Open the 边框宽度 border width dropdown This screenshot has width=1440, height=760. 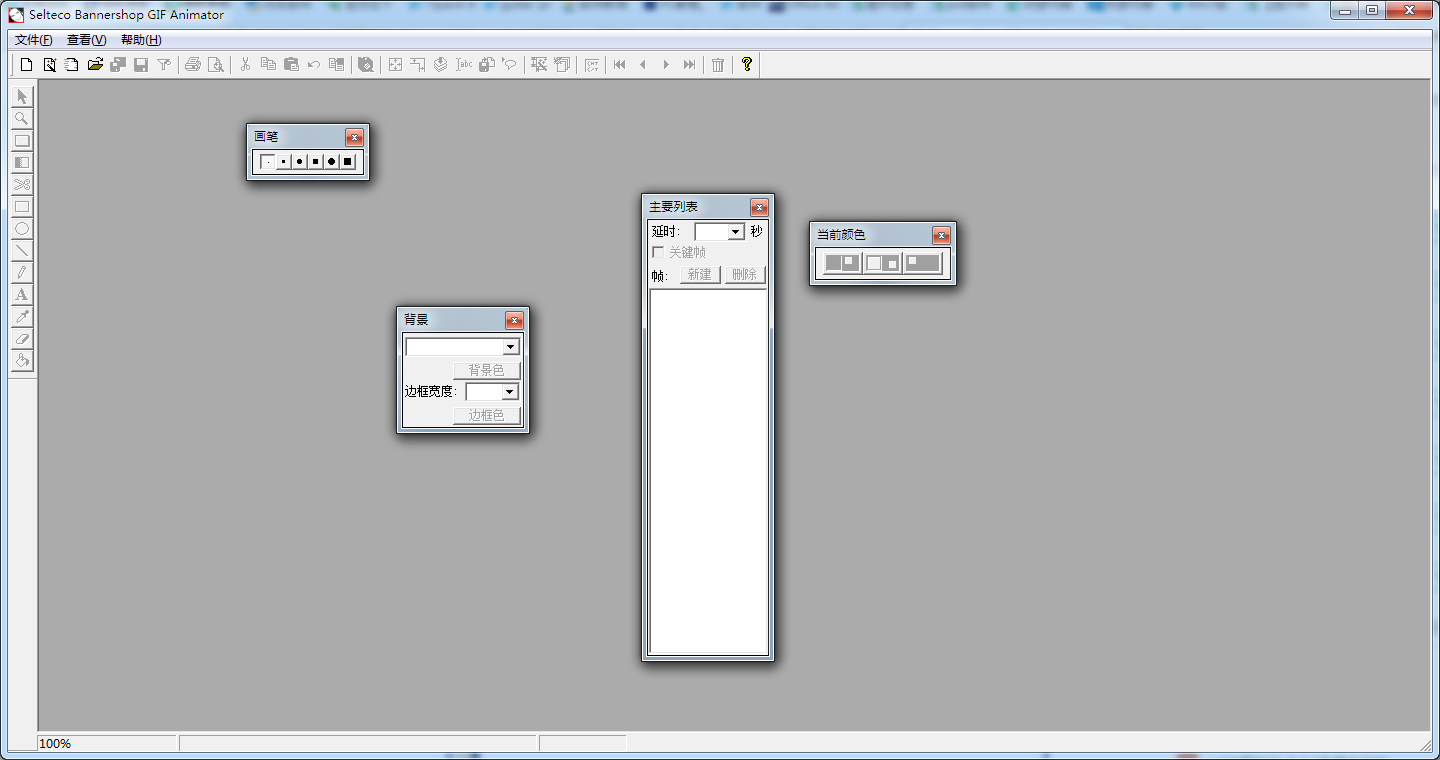pos(510,392)
